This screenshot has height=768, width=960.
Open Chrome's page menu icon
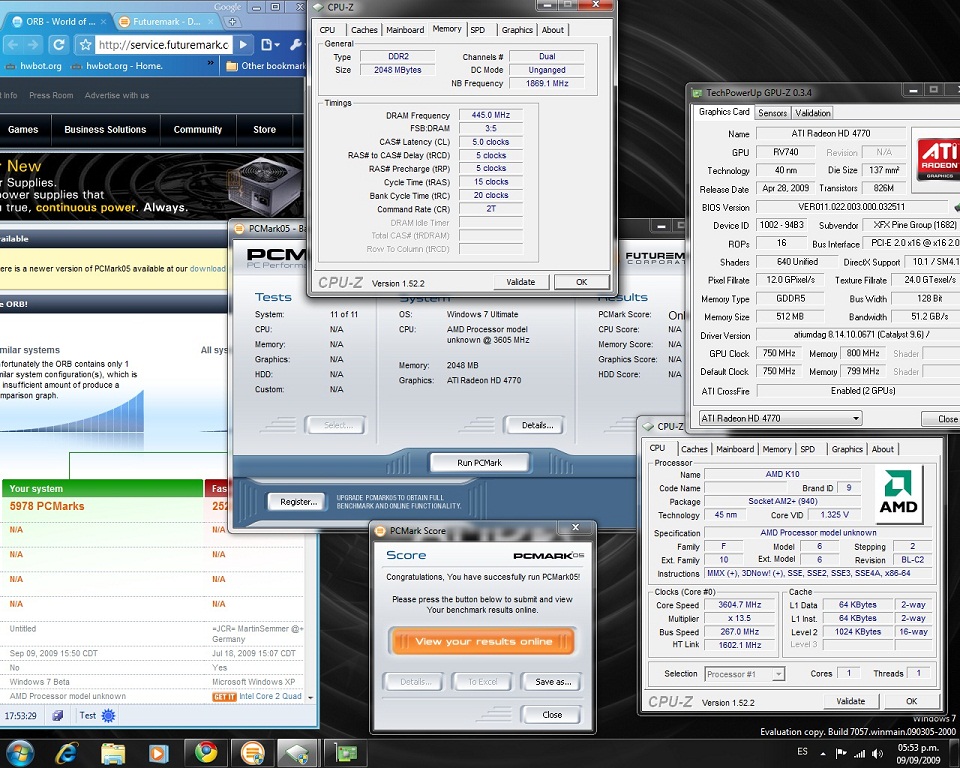pyautogui.click(x=269, y=44)
